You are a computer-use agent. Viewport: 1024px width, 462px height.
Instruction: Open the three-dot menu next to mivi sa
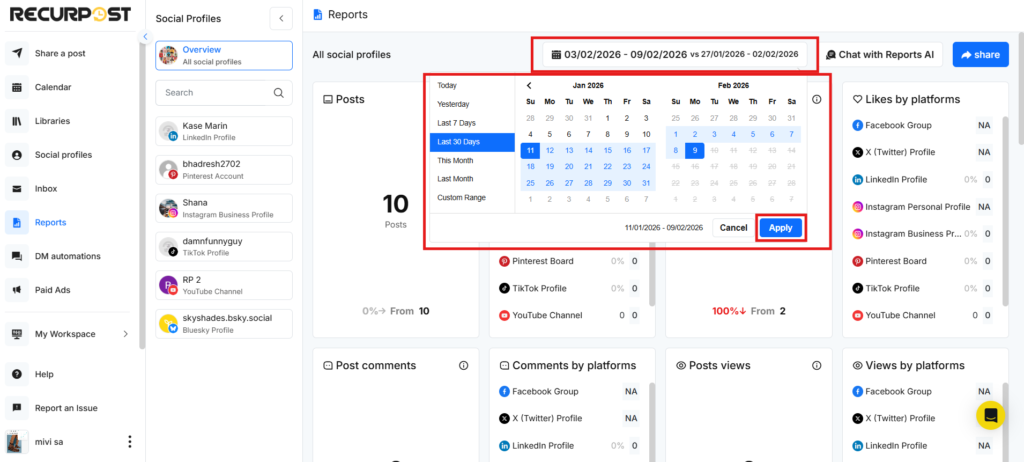click(129, 442)
